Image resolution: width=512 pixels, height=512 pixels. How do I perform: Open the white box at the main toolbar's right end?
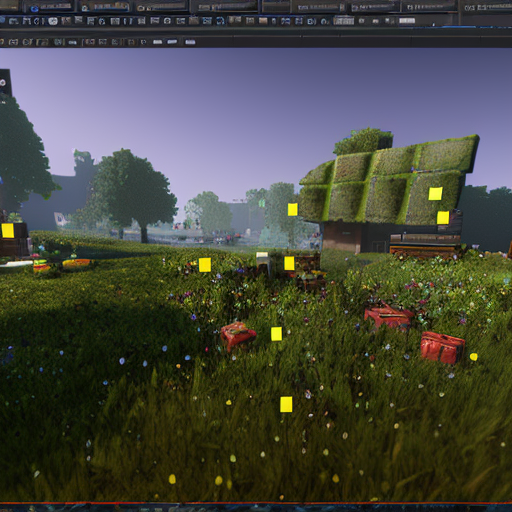click(x=407, y=21)
